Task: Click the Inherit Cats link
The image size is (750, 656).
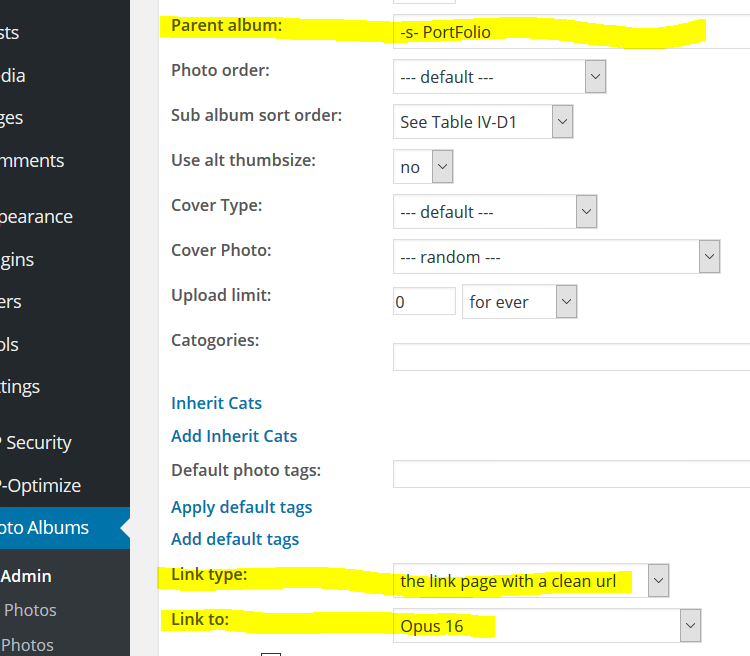Action: 216,403
